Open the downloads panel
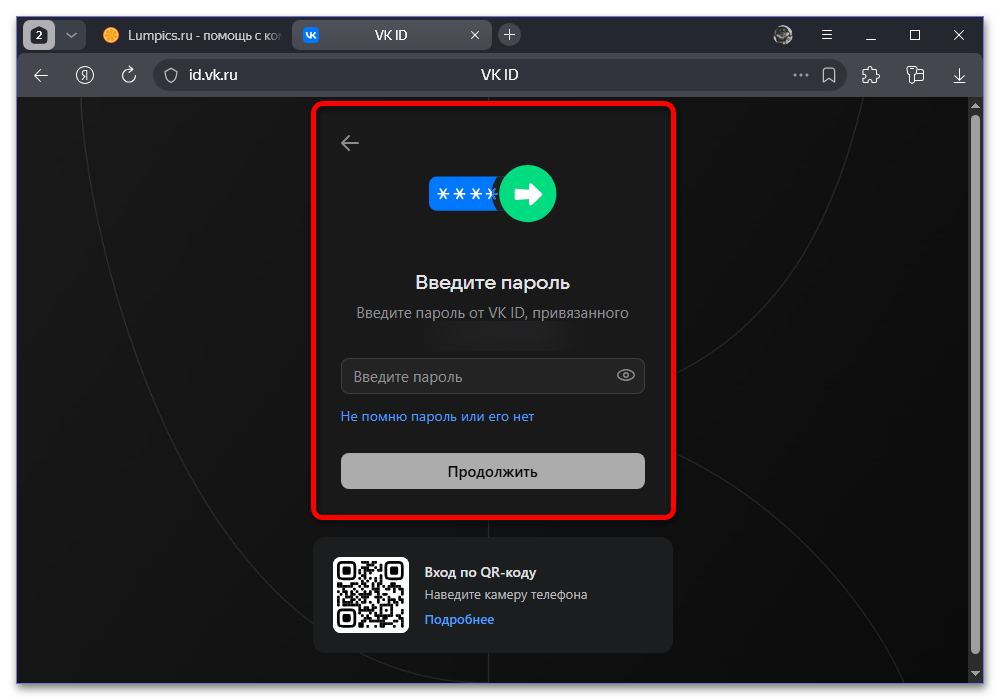 [x=959, y=76]
